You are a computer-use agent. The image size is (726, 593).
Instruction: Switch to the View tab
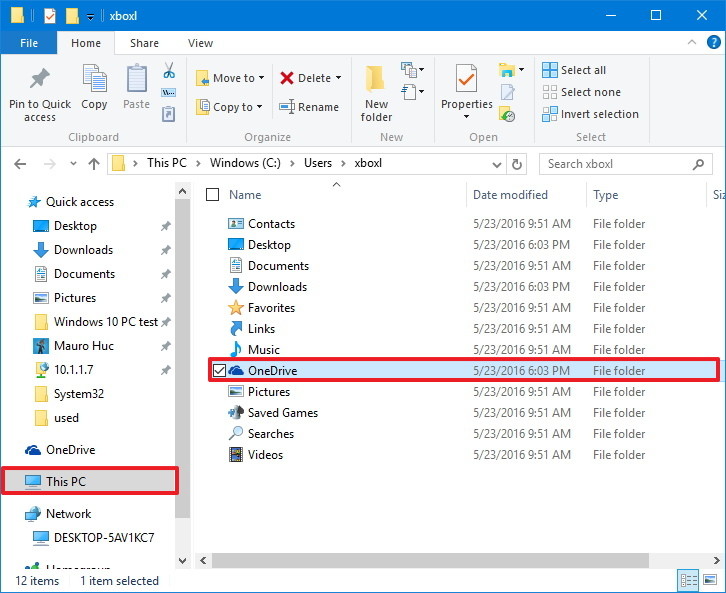pos(200,43)
